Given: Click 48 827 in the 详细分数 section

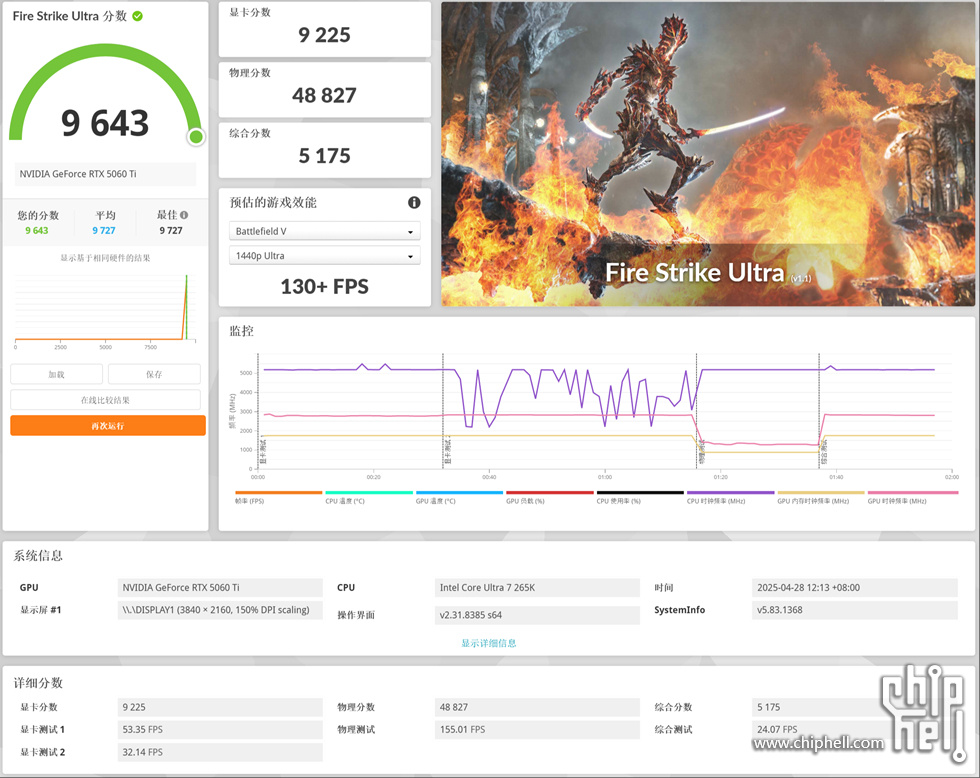Looking at the screenshot, I should point(537,707).
